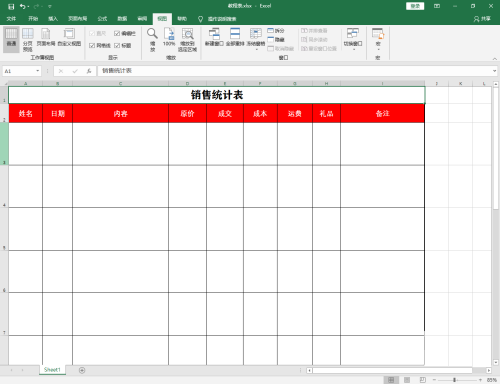This screenshot has height=384, width=500.
Task: Click the Share (共享) button
Action: 482,19
